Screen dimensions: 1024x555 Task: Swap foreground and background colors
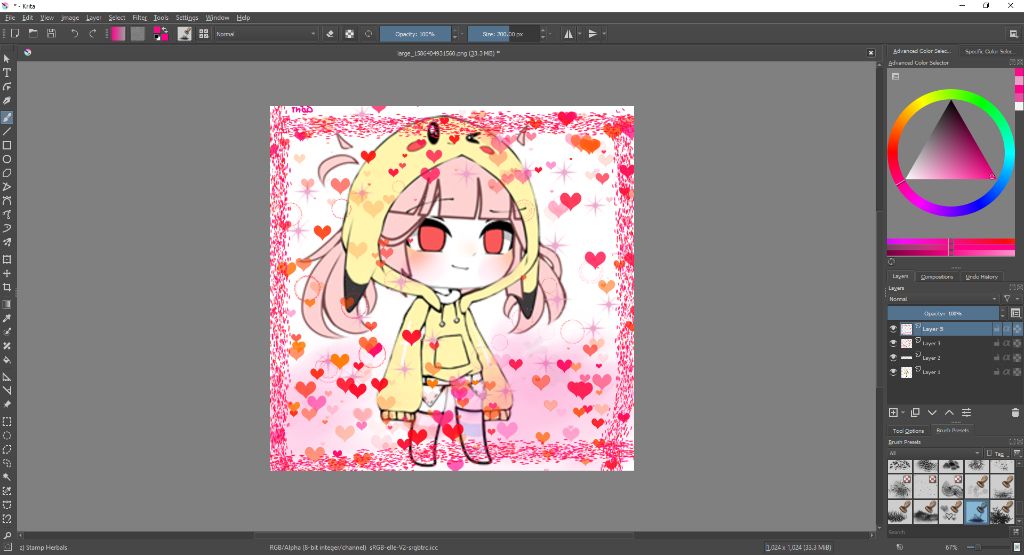165,29
